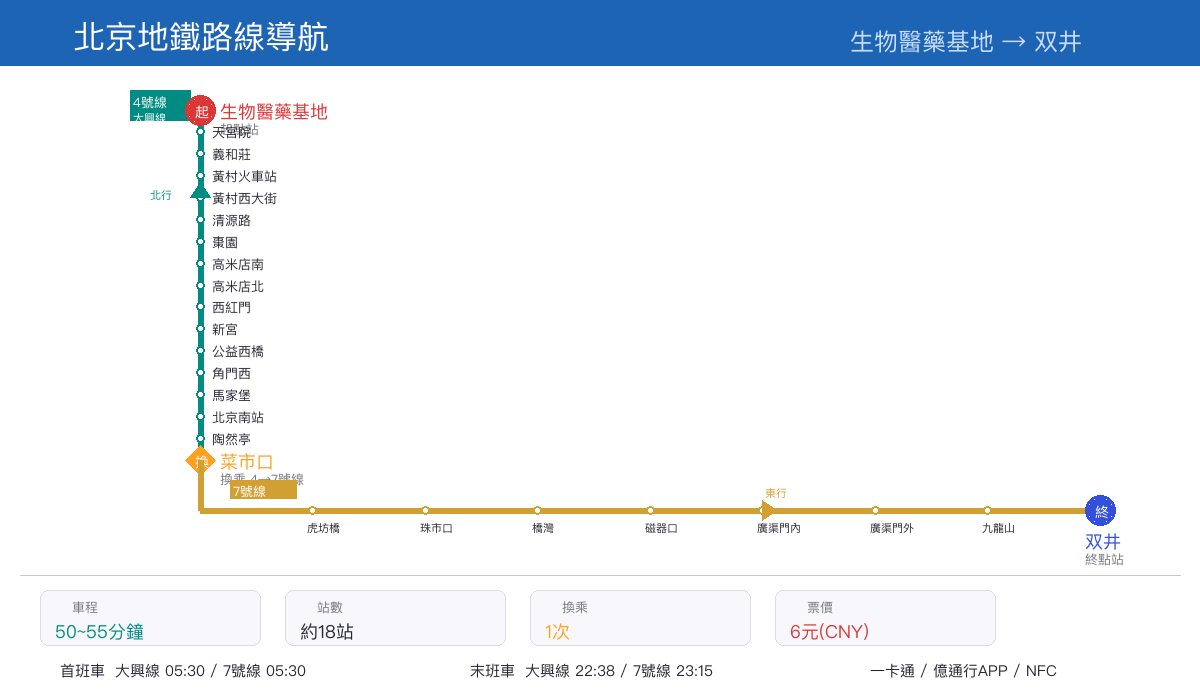Select 九龍山 station on Line 7
Viewport: 1200px width, 700px height.
coord(988,511)
